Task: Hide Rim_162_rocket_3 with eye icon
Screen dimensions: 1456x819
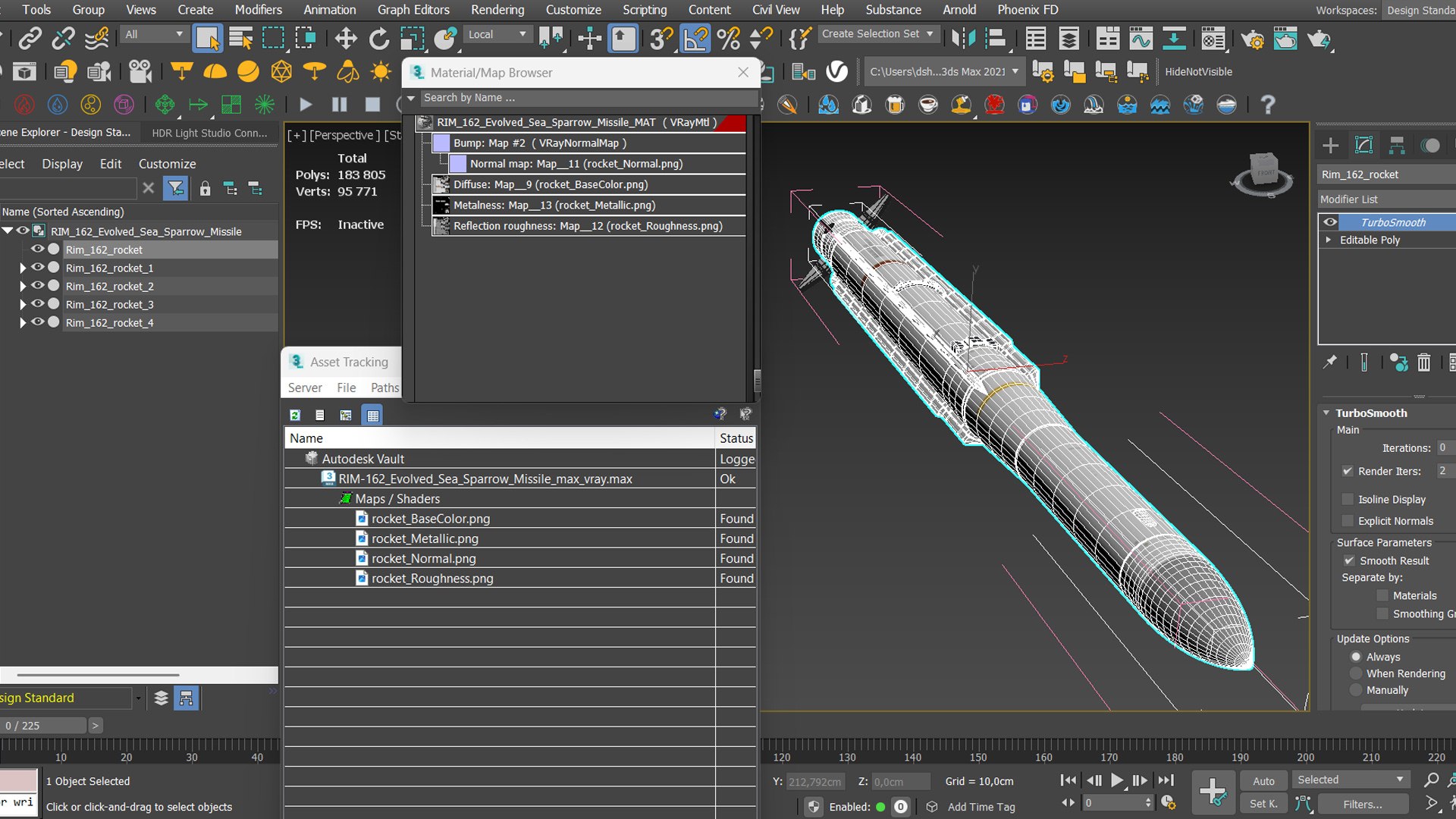Action: pos(37,304)
